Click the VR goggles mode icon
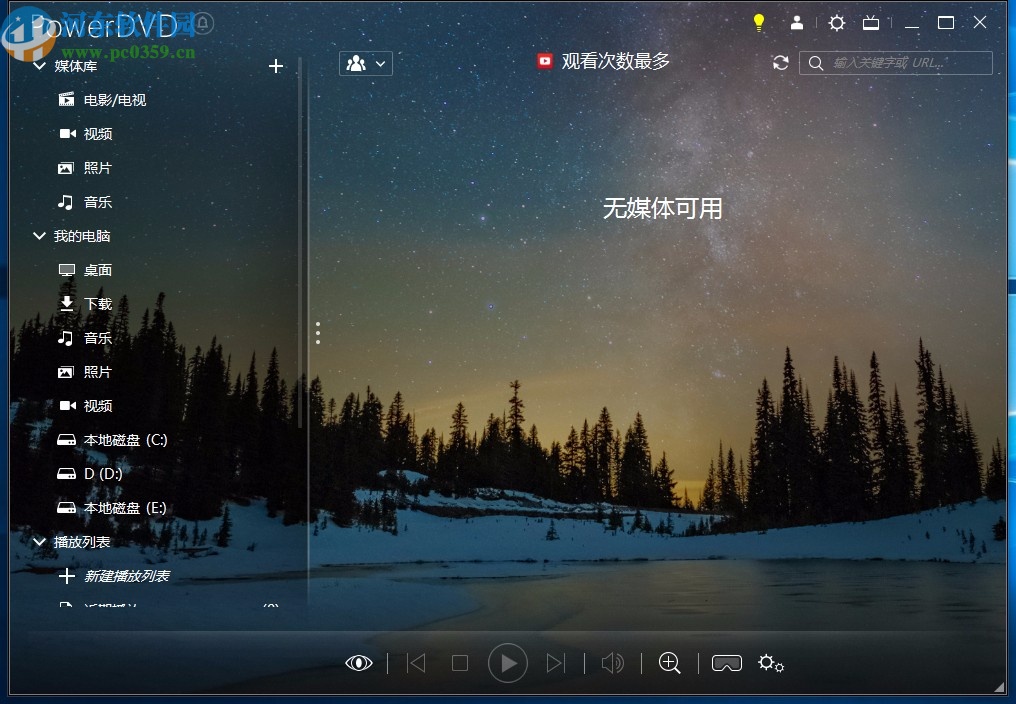1016x704 pixels. point(727,663)
